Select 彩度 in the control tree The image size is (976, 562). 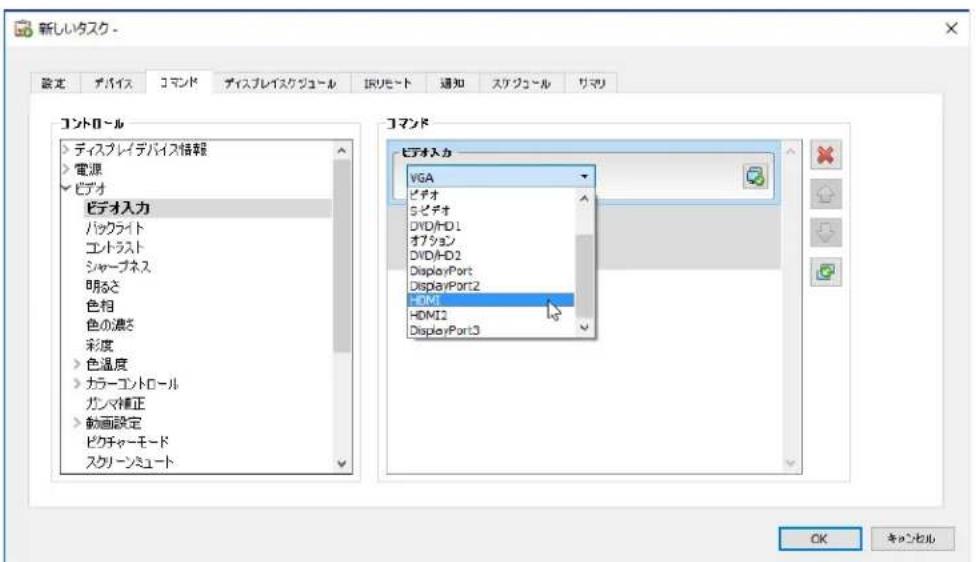point(100,345)
